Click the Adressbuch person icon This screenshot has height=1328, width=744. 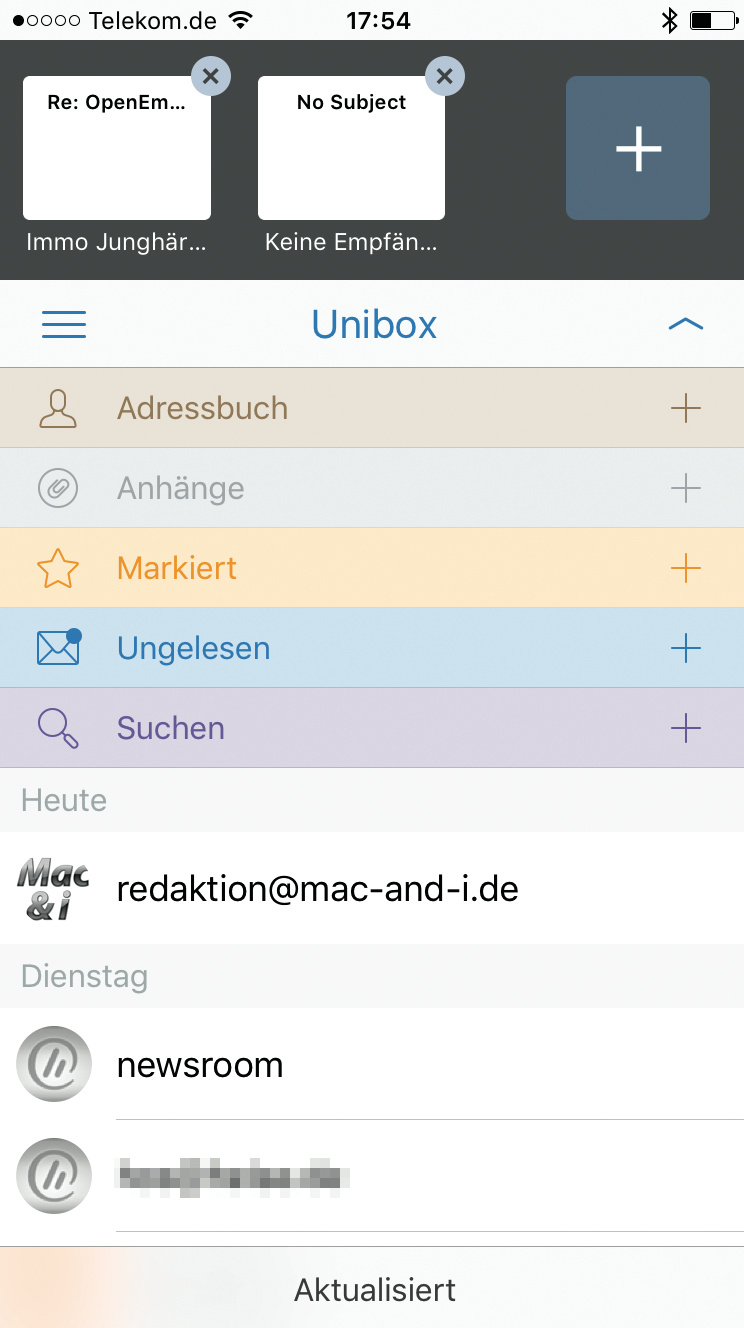58,408
